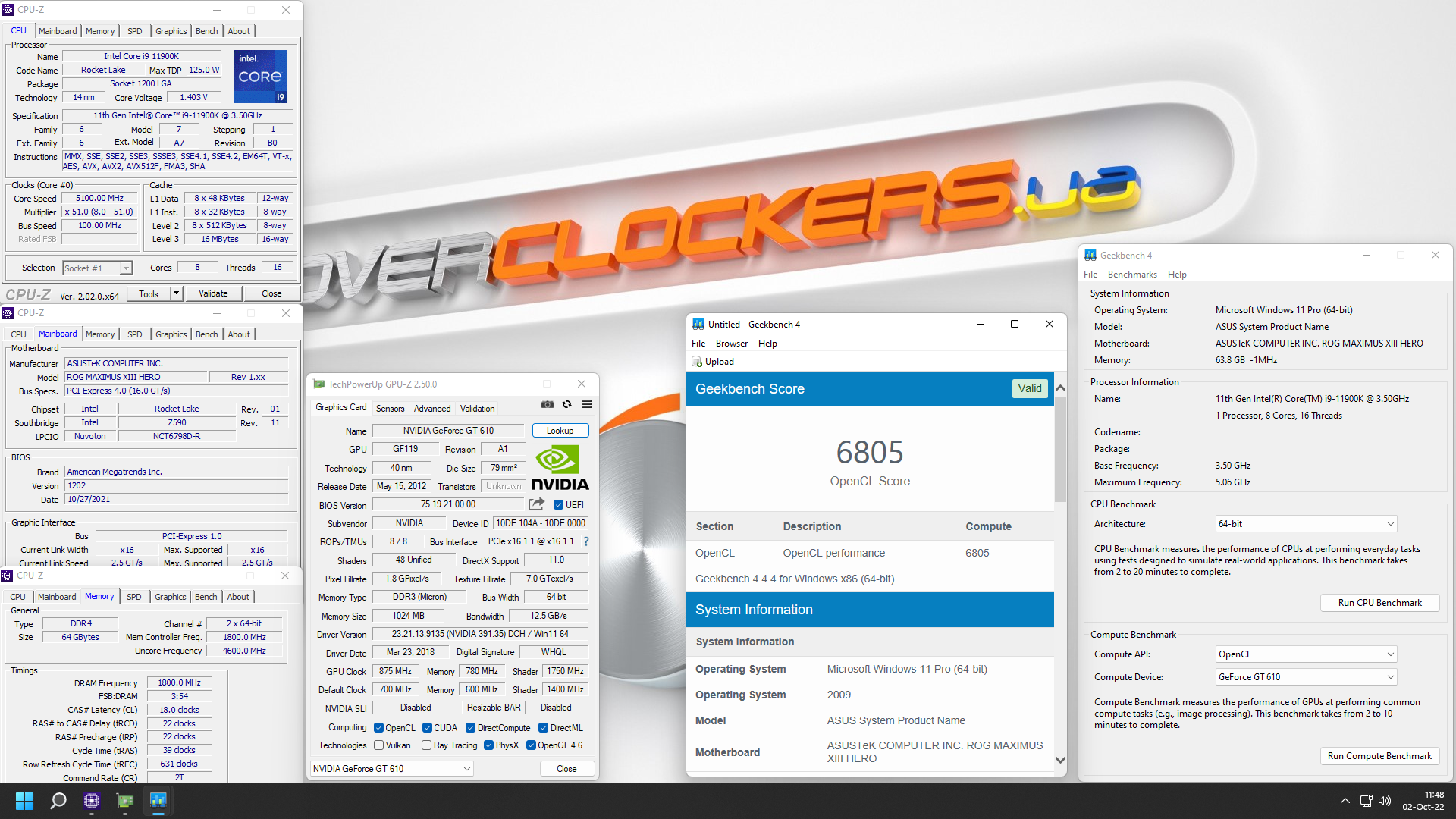Toggle the CUDA checkbox in GPU-Z

427,728
